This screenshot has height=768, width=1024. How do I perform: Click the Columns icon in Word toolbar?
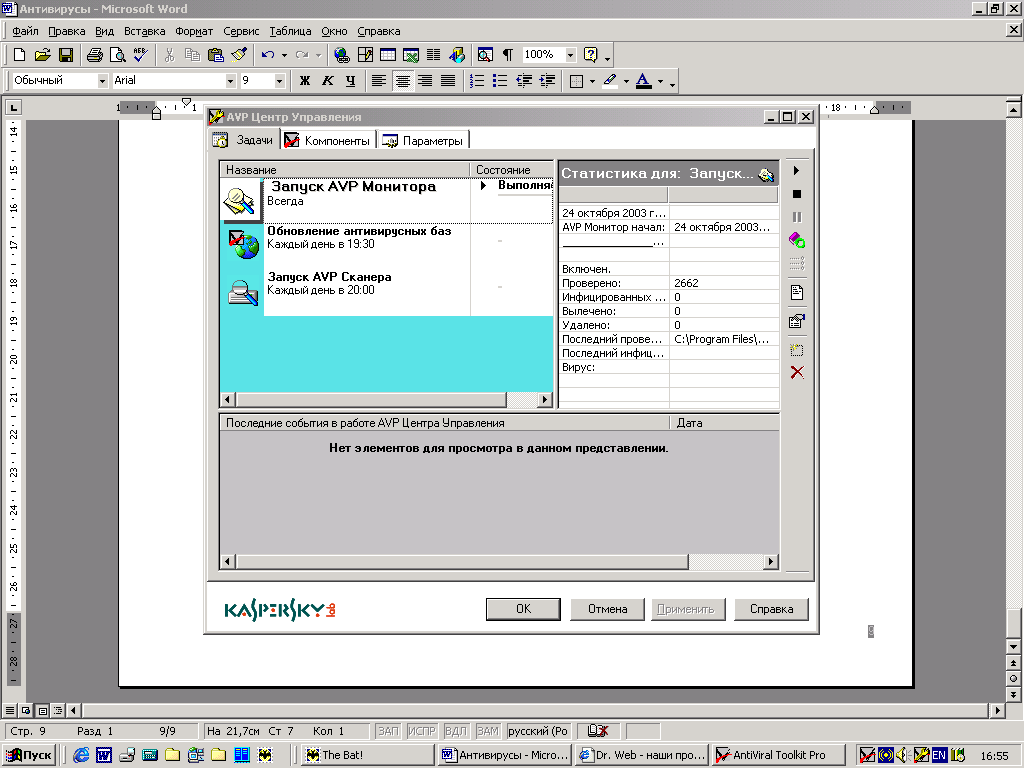click(433, 55)
